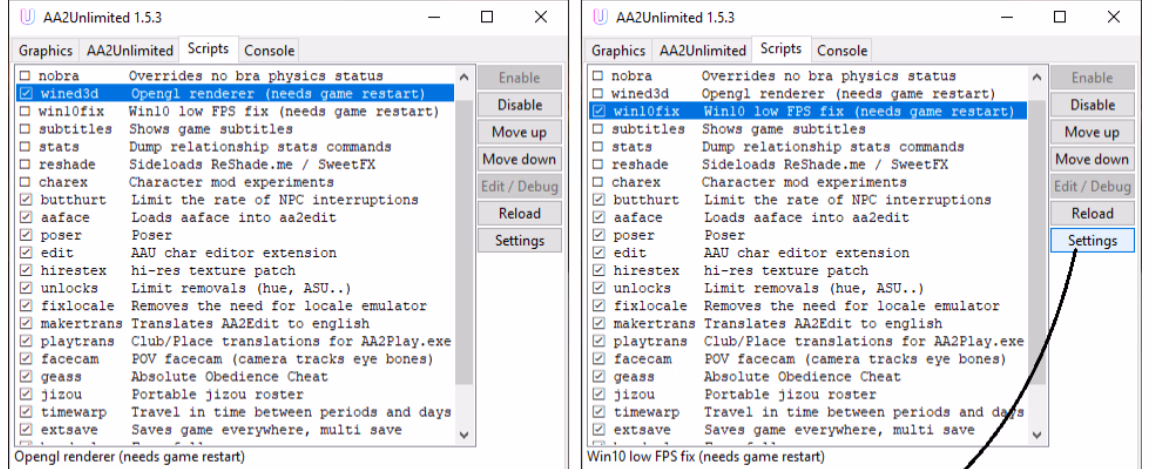Screen dimensions: 1151x469
Task: Toggle charex checkbox in right window
Action: click(598, 182)
